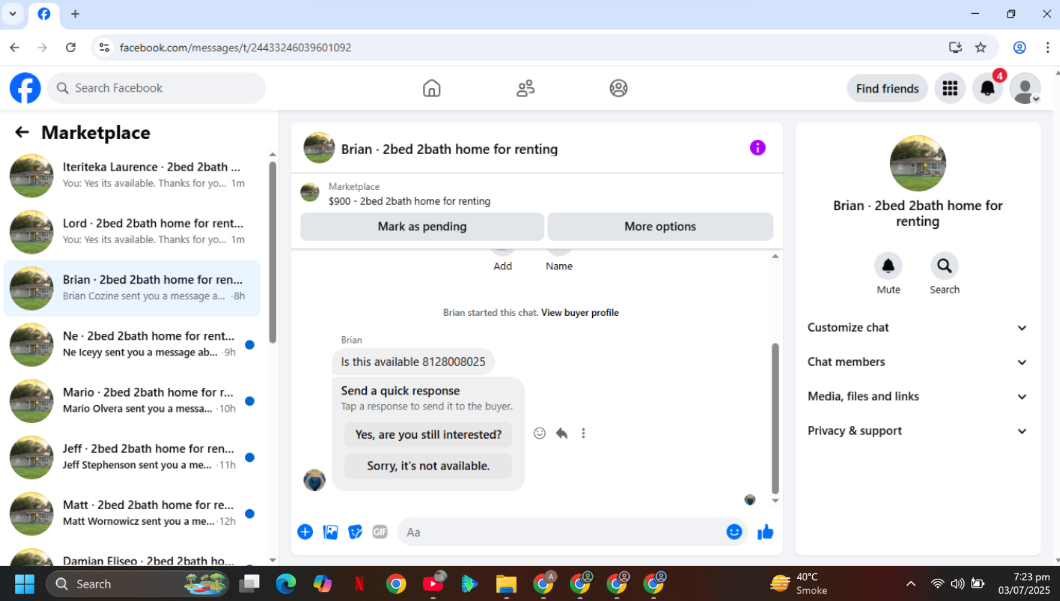Open the Lord 2bed 2bath conversation

click(x=132, y=232)
